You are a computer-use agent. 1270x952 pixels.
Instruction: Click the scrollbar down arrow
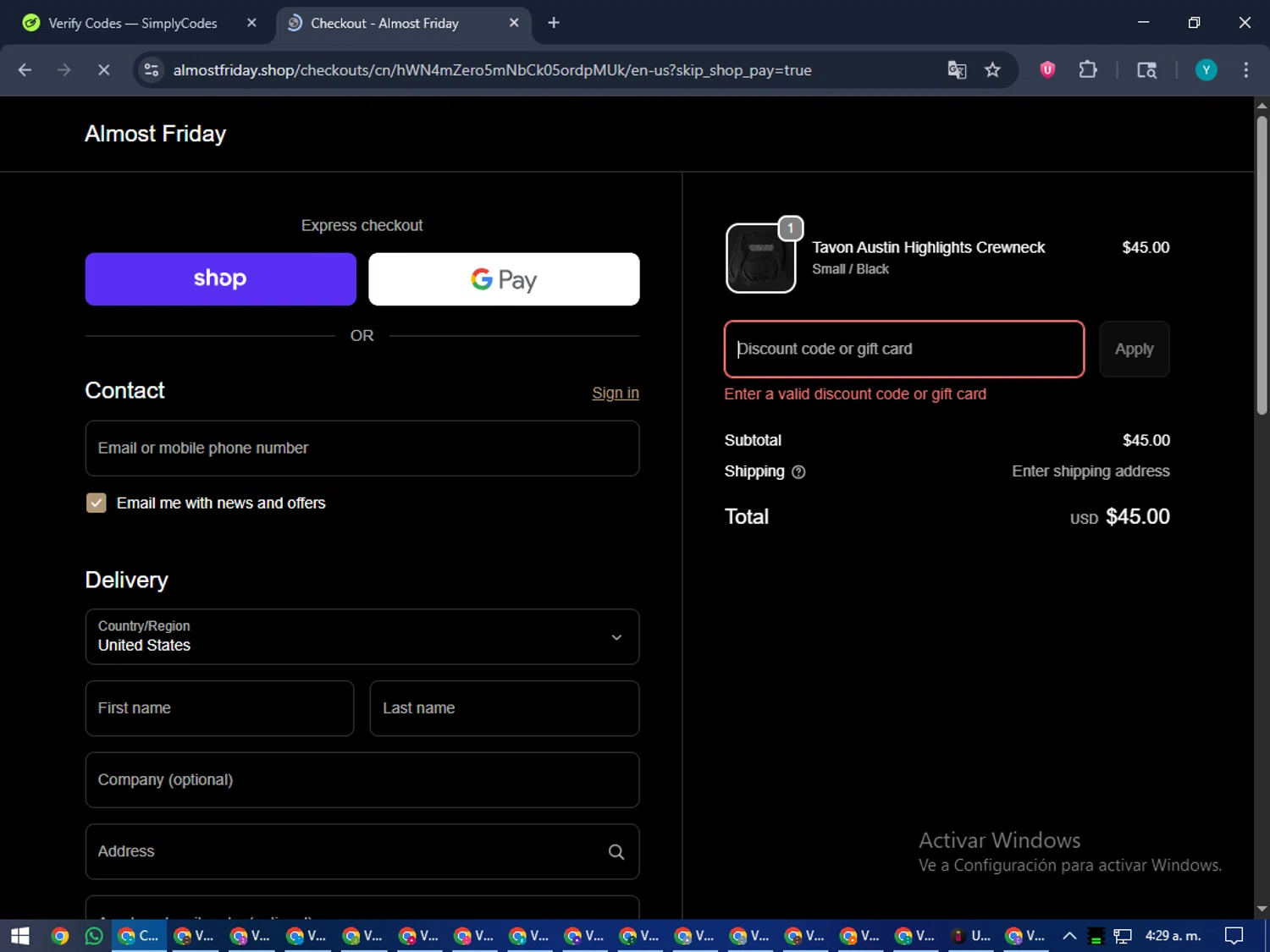(1262, 909)
